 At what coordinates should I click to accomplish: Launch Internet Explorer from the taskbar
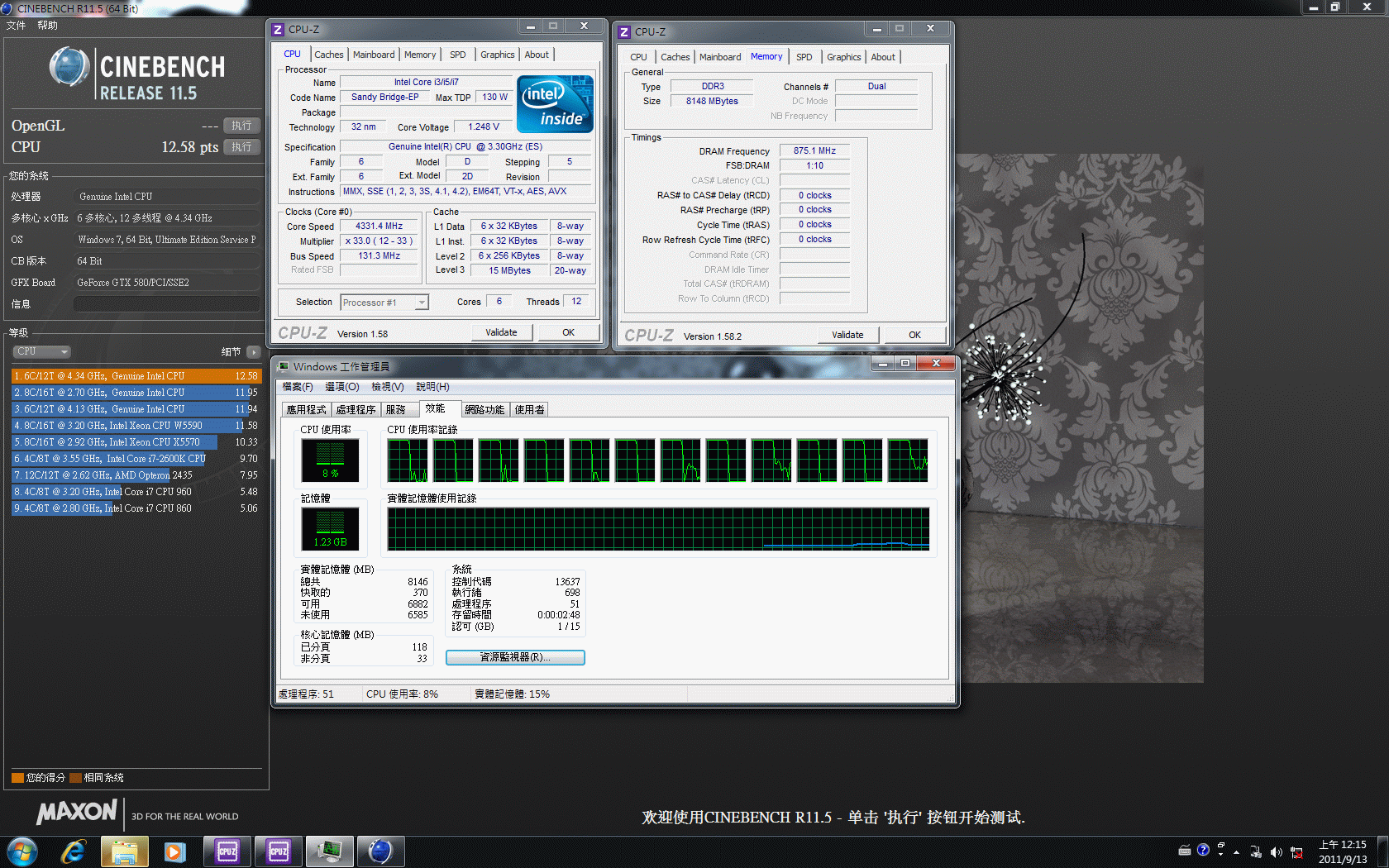click(74, 851)
